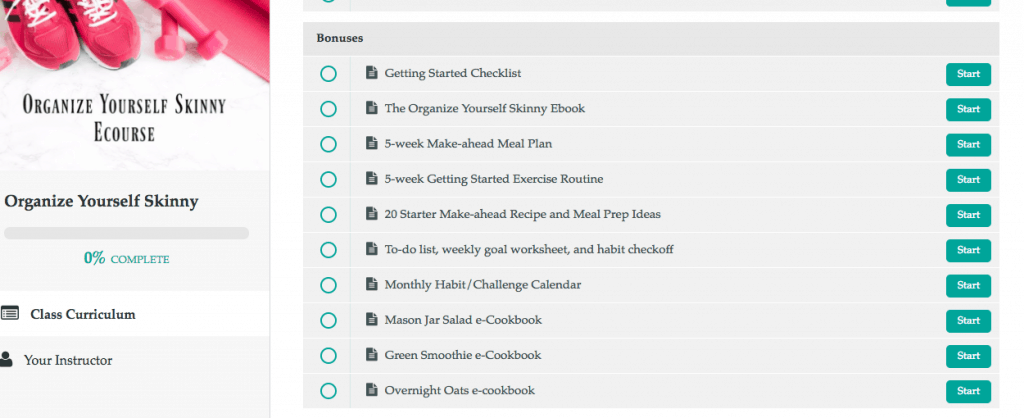Open the Overnight Oats e-cookbook lesson title
Viewport: 1024px width, 418px height.
[459, 391]
